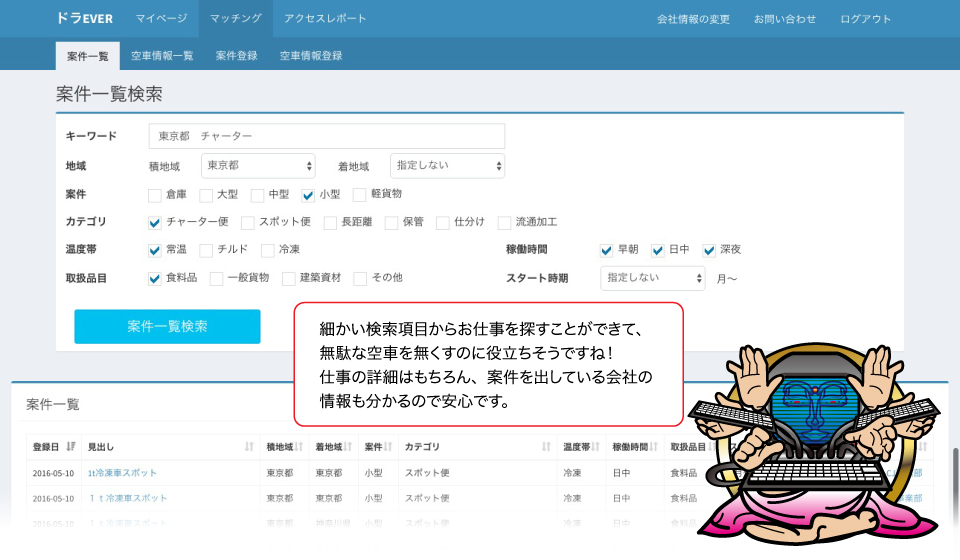
Task: Expand the スタート時期 month dropdown
Action: 653,278
